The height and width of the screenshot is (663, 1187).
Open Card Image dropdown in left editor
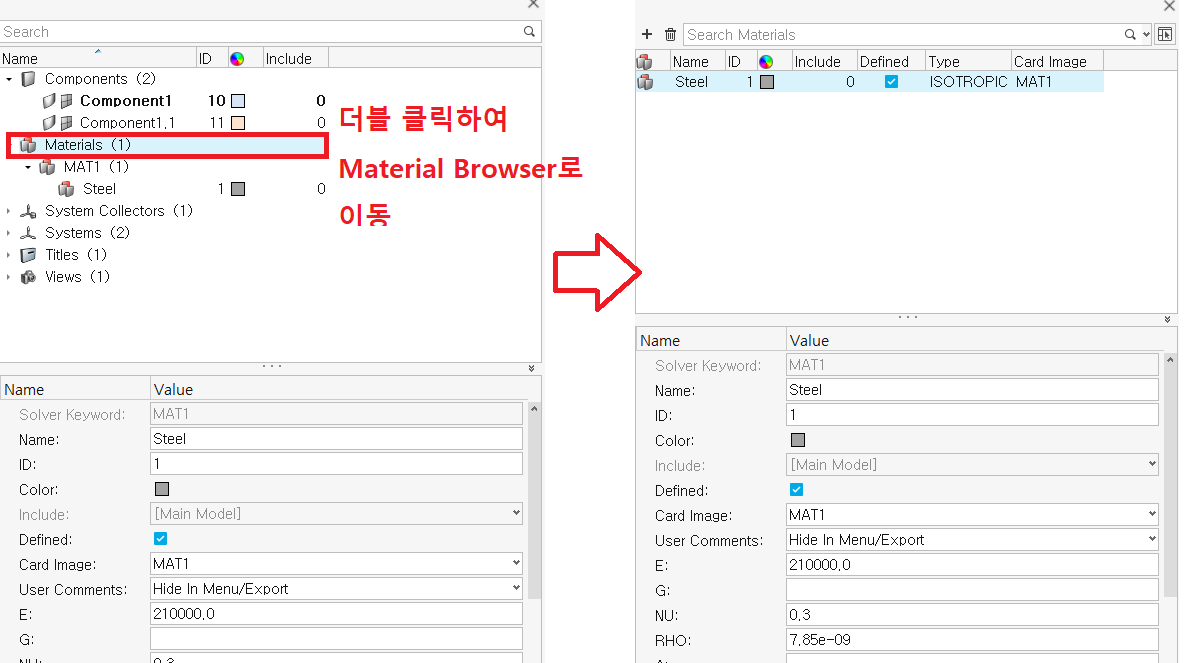[x=516, y=563]
